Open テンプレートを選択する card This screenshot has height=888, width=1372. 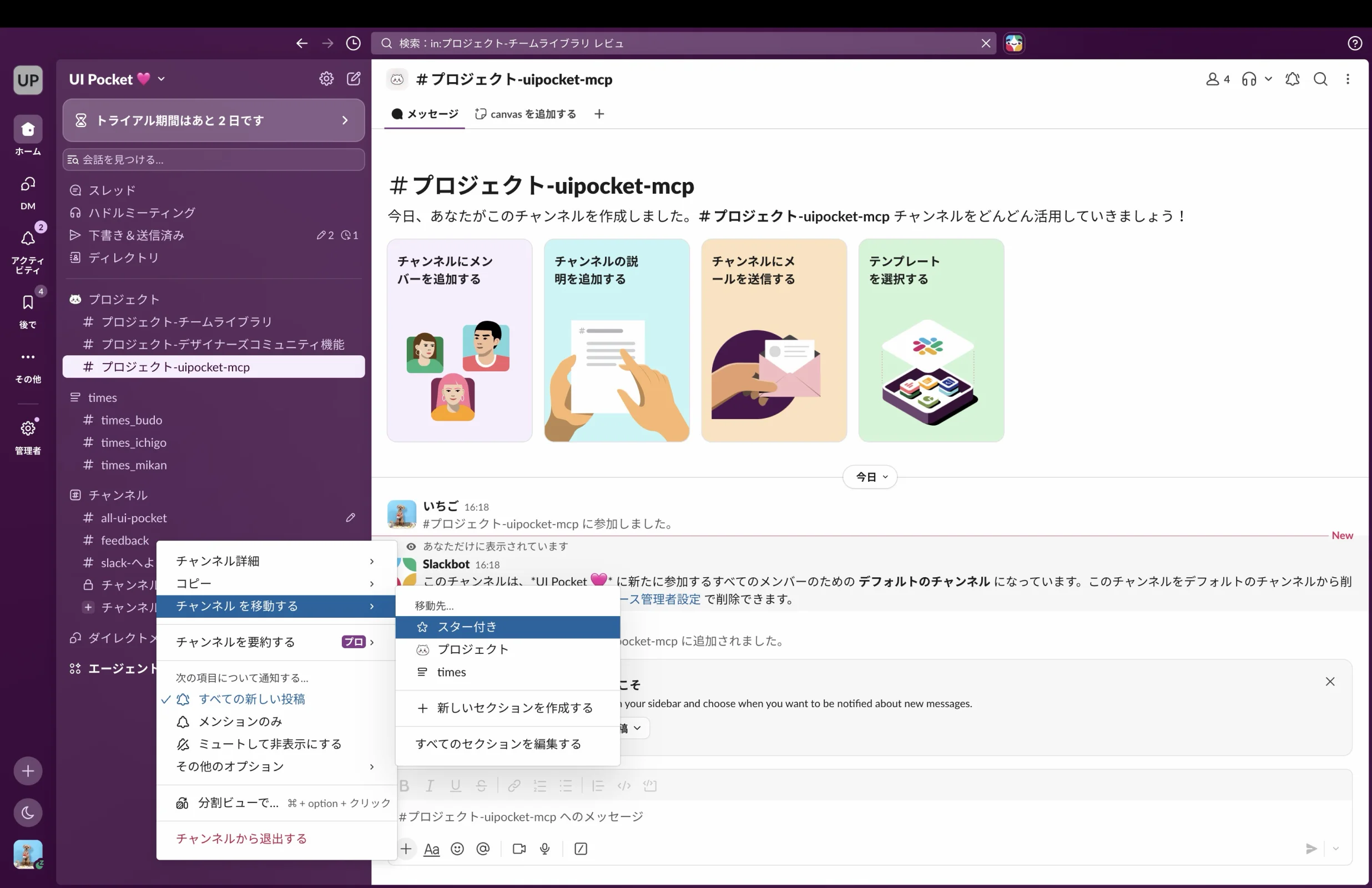coord(931,340)
